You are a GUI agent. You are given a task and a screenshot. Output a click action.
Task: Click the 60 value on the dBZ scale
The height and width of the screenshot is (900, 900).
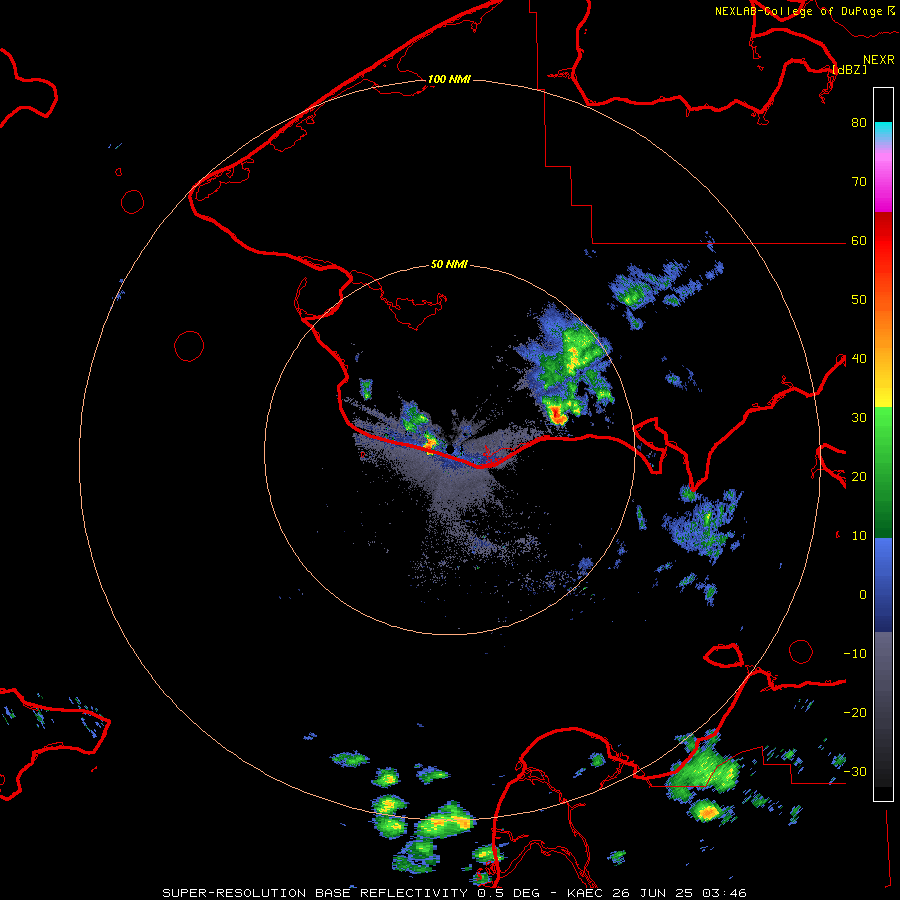tap(859, 241)
